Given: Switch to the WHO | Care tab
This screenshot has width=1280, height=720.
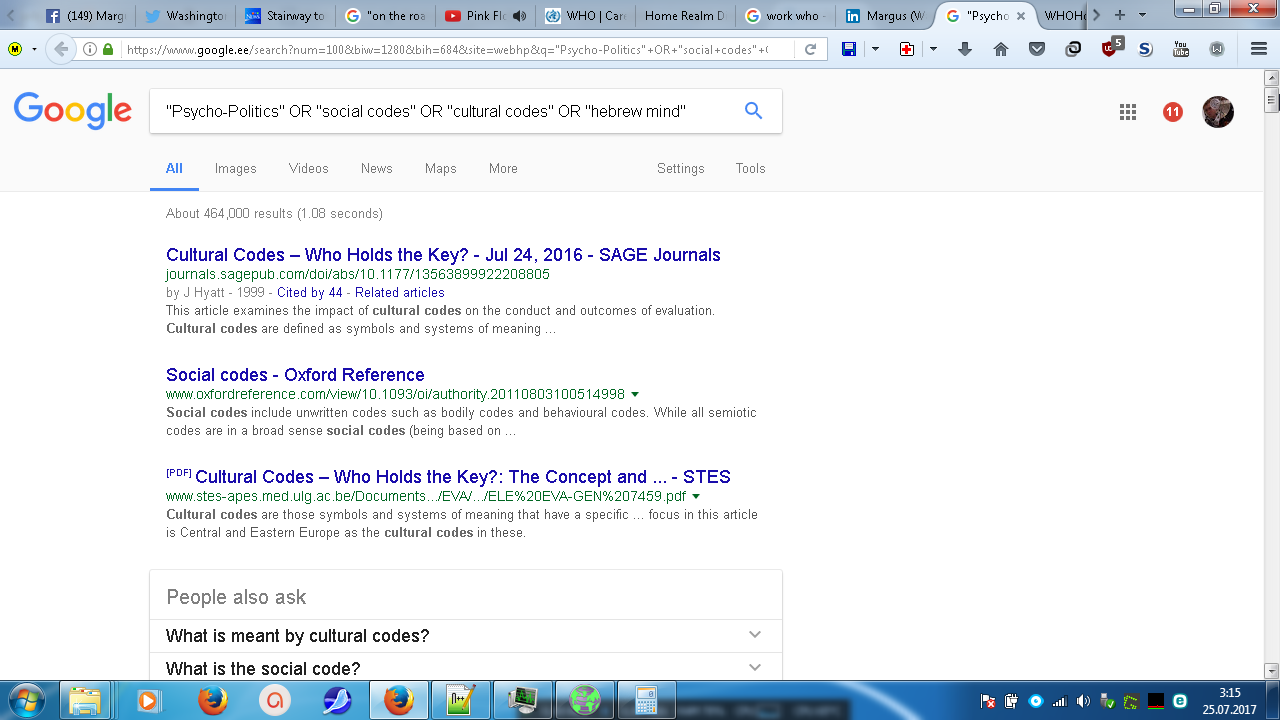Looking at the screenshot, I should click(x=585, y=16).
